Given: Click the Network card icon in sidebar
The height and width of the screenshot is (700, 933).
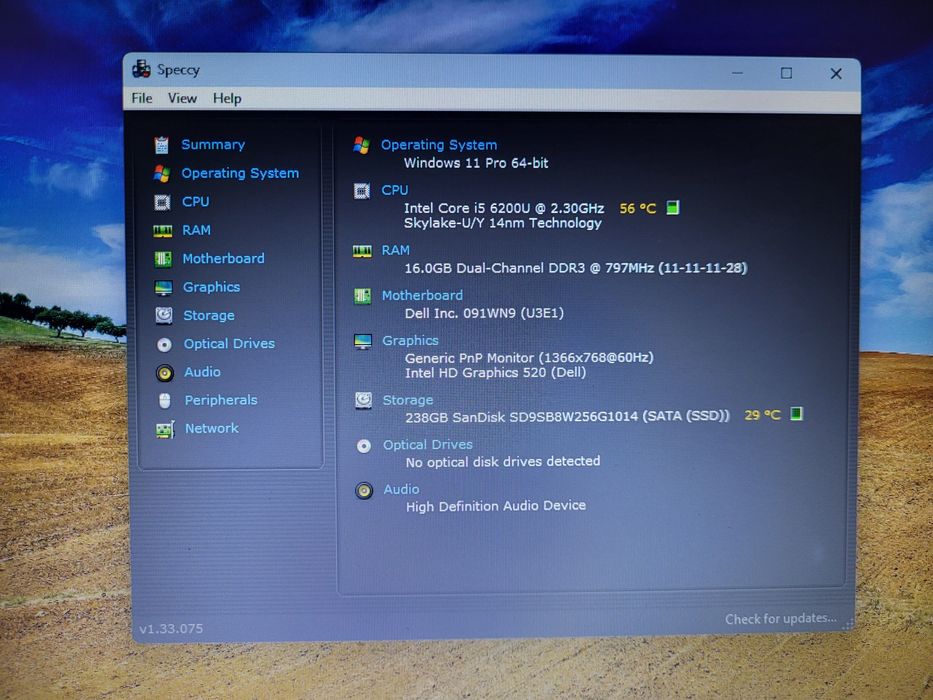Looking at the screenshot, I should pos(165,429).
